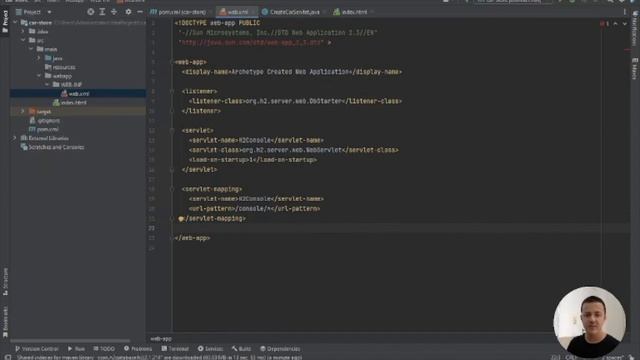This screenshot has width=640, height=360.
Task: Click the yellow intention bulb in the gutter
Action: click(181, 219)
